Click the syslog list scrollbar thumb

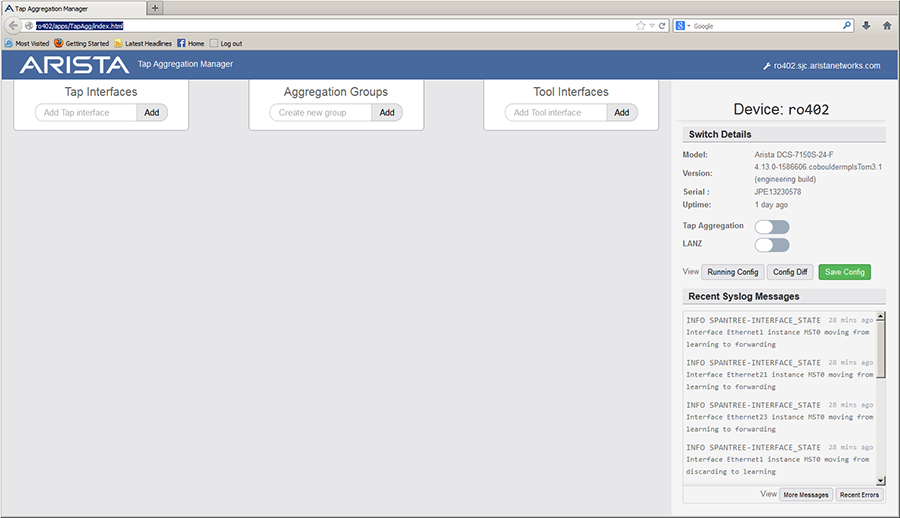click(880, 349)
